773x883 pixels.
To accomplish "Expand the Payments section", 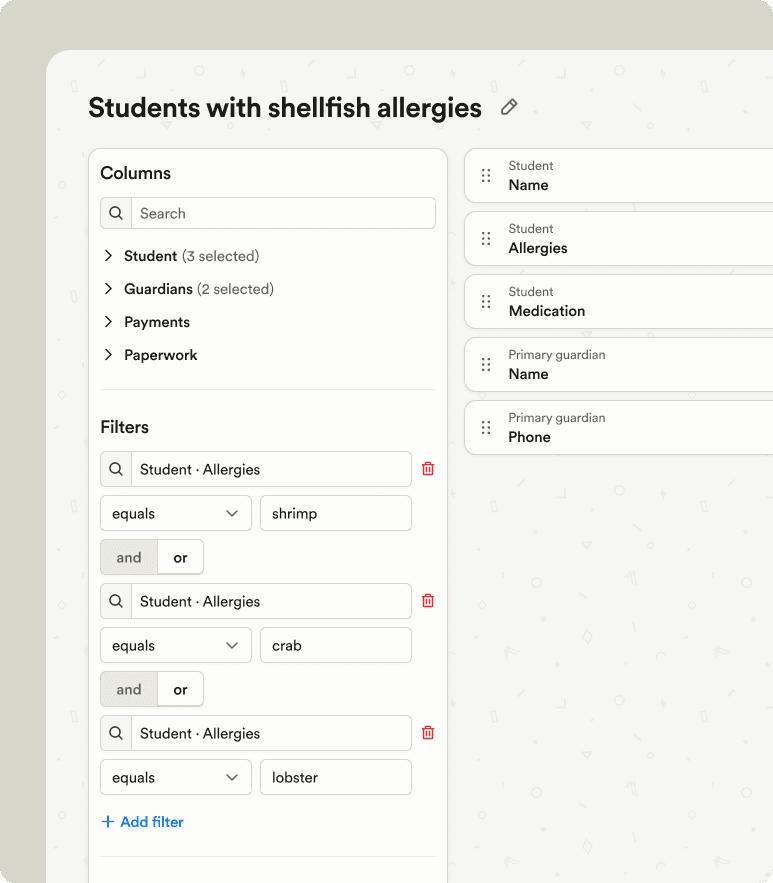I will [109, 322].
